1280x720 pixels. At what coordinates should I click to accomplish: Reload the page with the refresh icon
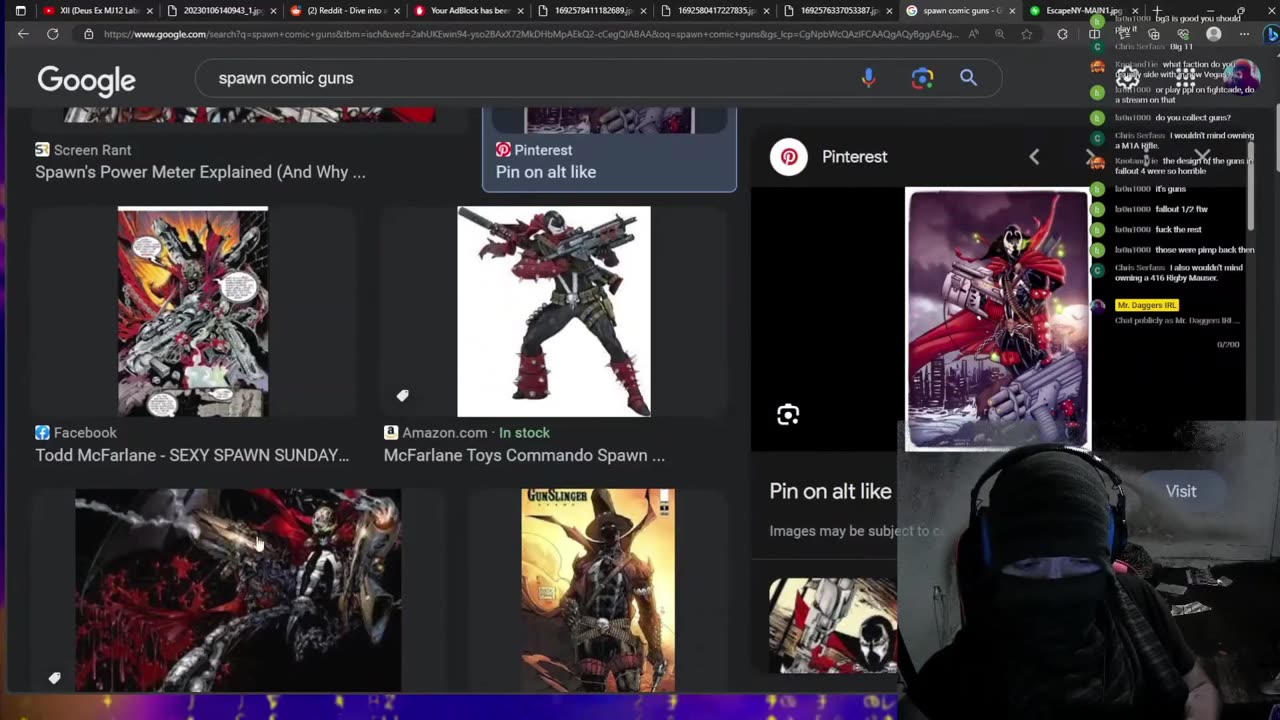point(53,34)
